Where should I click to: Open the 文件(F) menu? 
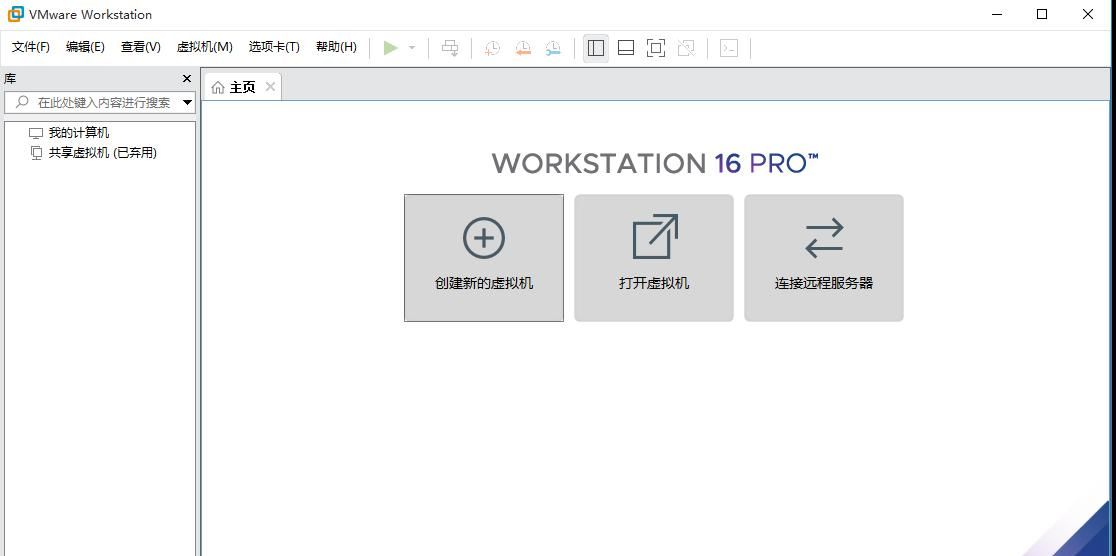click(x=31, y=47)
